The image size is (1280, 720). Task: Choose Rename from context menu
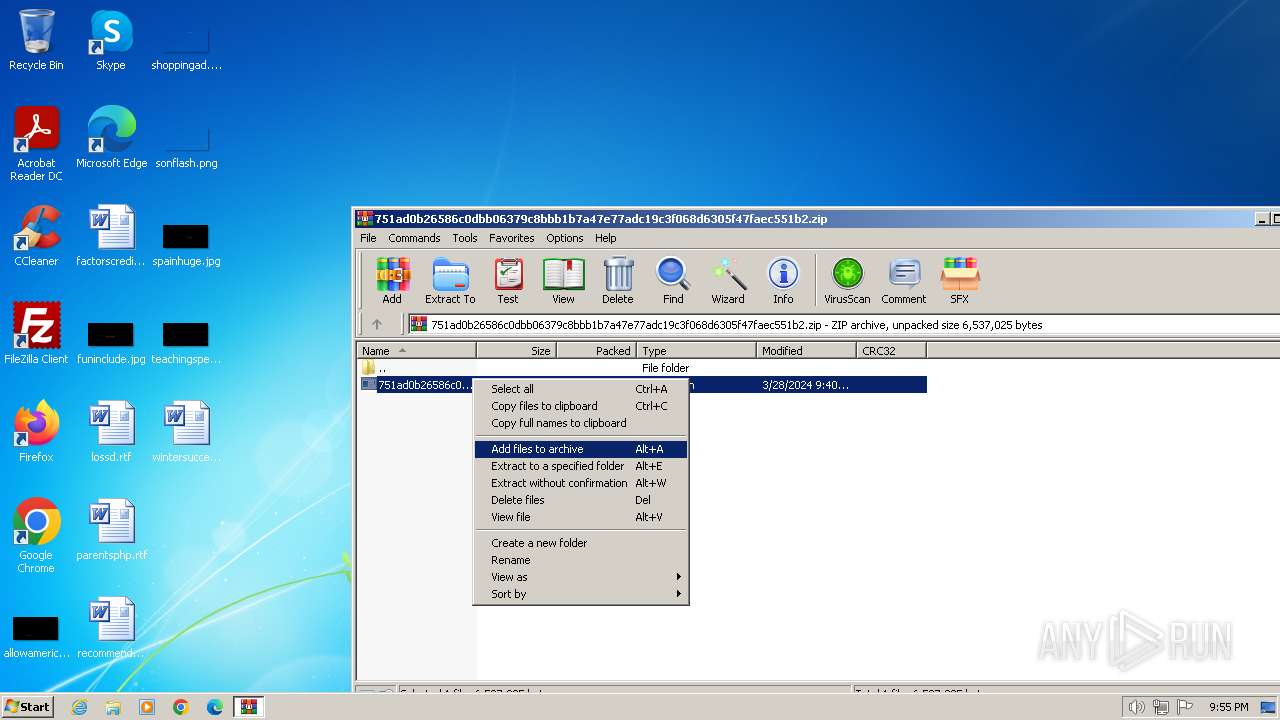coord(581,560)
